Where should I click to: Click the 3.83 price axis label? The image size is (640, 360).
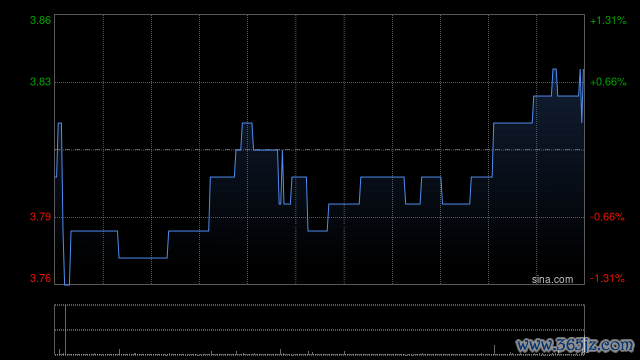(40, 82)
